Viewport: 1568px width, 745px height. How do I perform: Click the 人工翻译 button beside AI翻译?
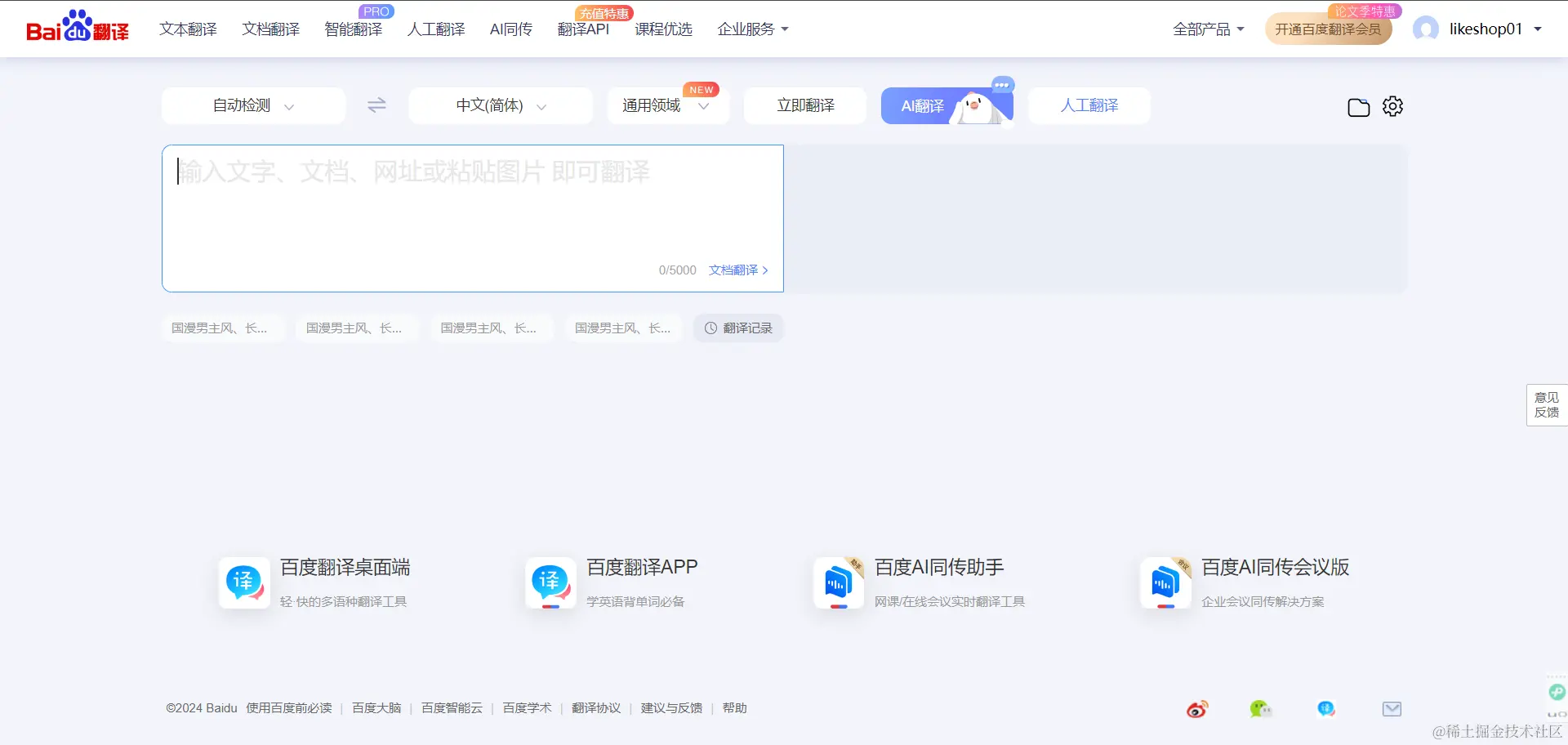(x=1089, y=105)
